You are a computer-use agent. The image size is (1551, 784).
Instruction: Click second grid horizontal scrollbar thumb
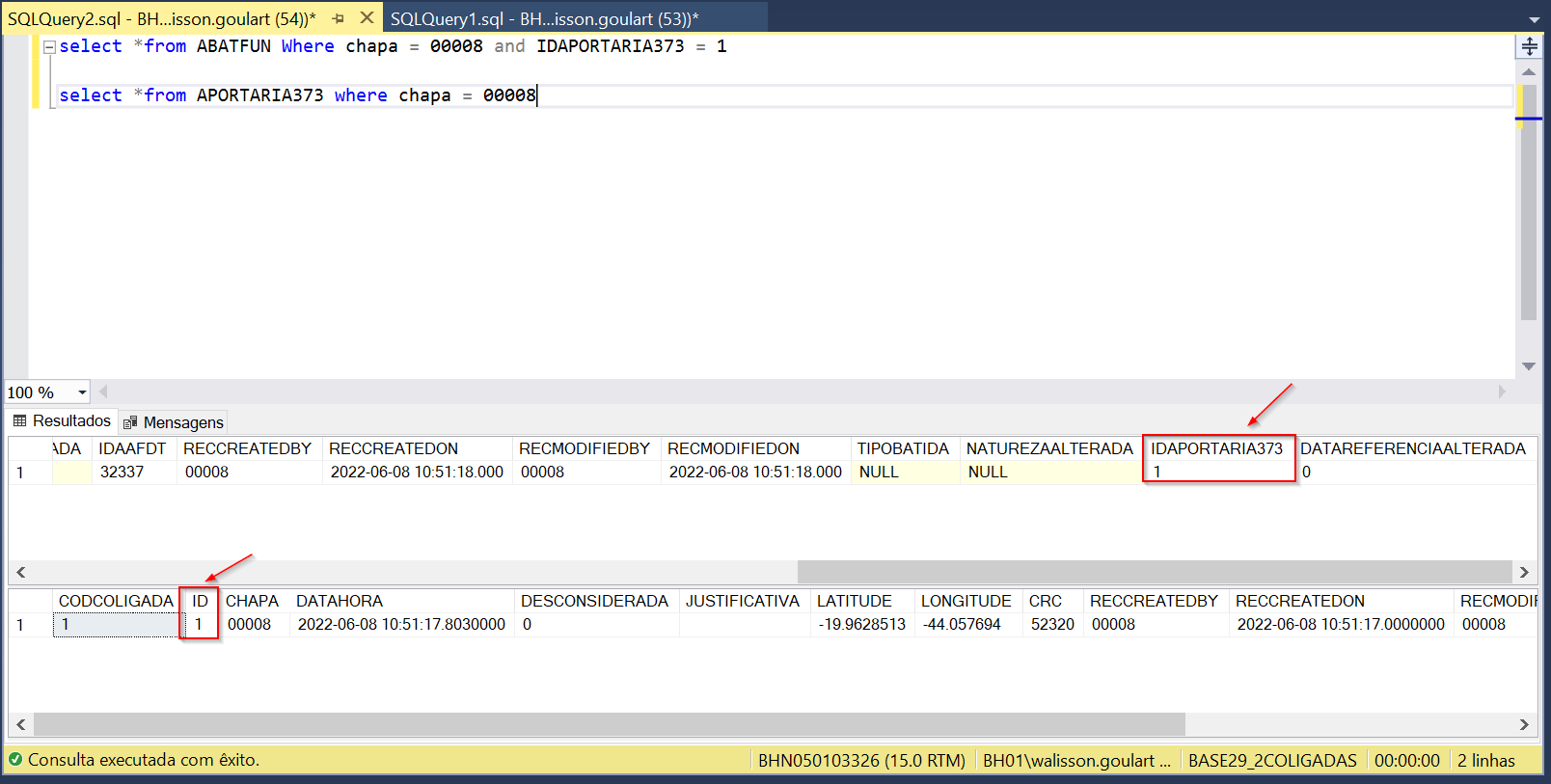[609, 724]
